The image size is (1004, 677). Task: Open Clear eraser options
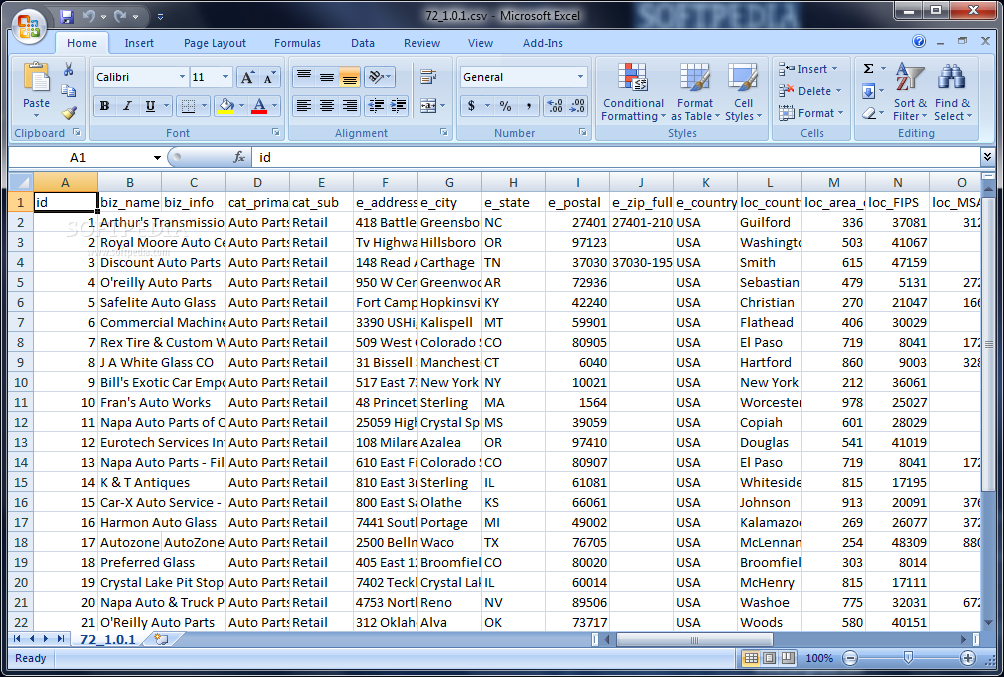pyautogui.click(x=869, y=114)
